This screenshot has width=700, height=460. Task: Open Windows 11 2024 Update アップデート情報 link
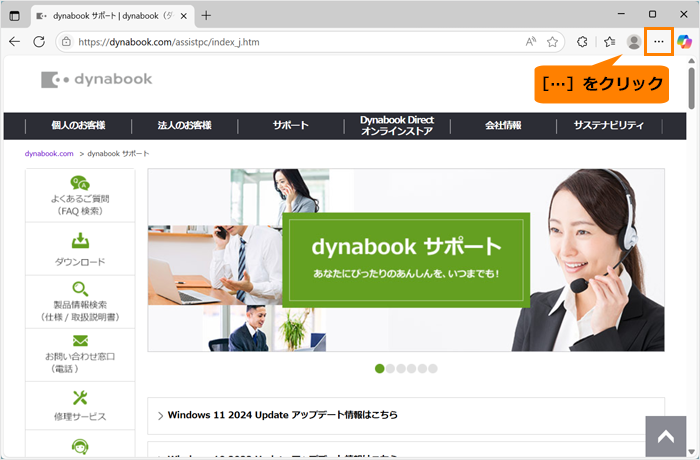283,415
